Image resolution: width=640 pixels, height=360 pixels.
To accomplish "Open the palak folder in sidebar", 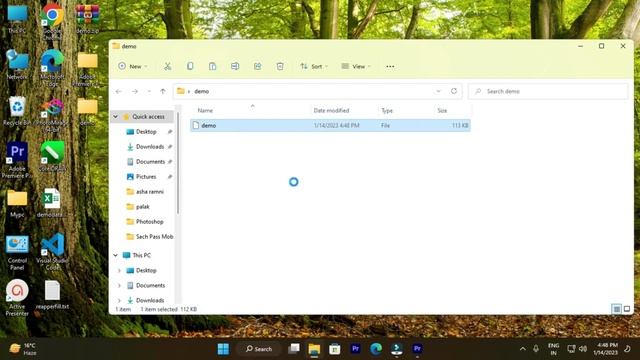I will point(142,207).
